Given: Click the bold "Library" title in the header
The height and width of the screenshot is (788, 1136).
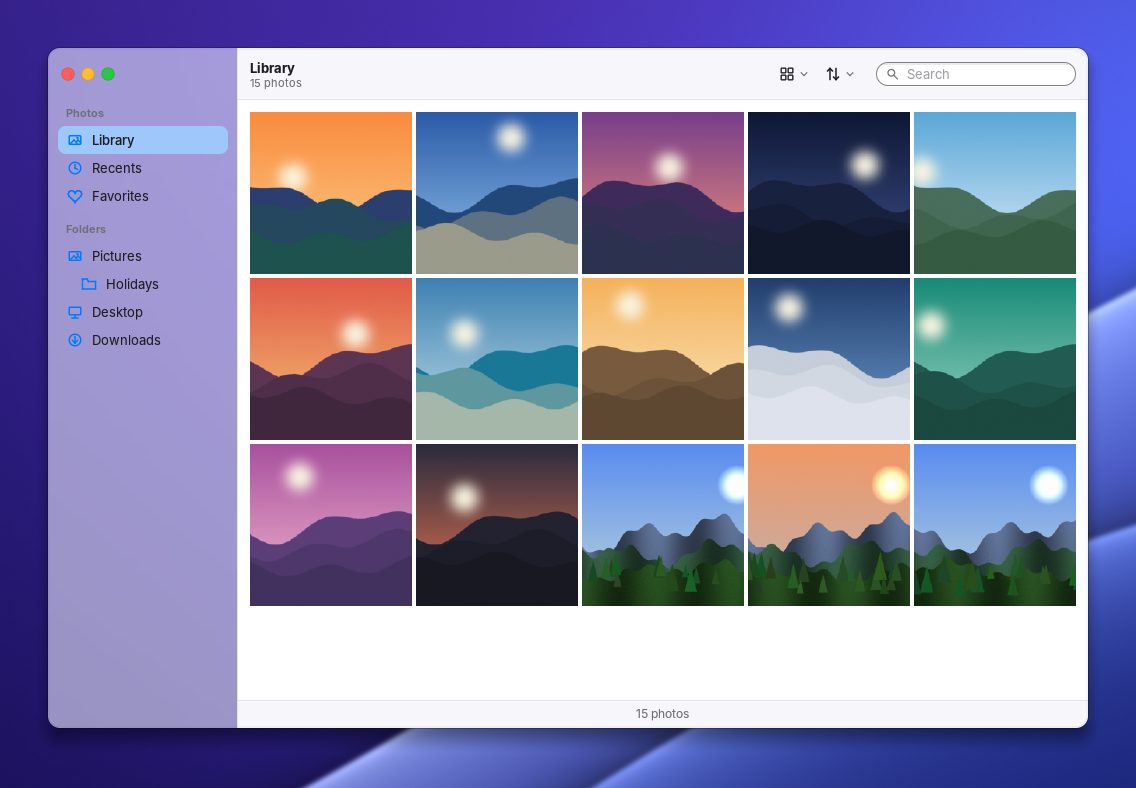Looking at the screenshot, I should point(272,68).
